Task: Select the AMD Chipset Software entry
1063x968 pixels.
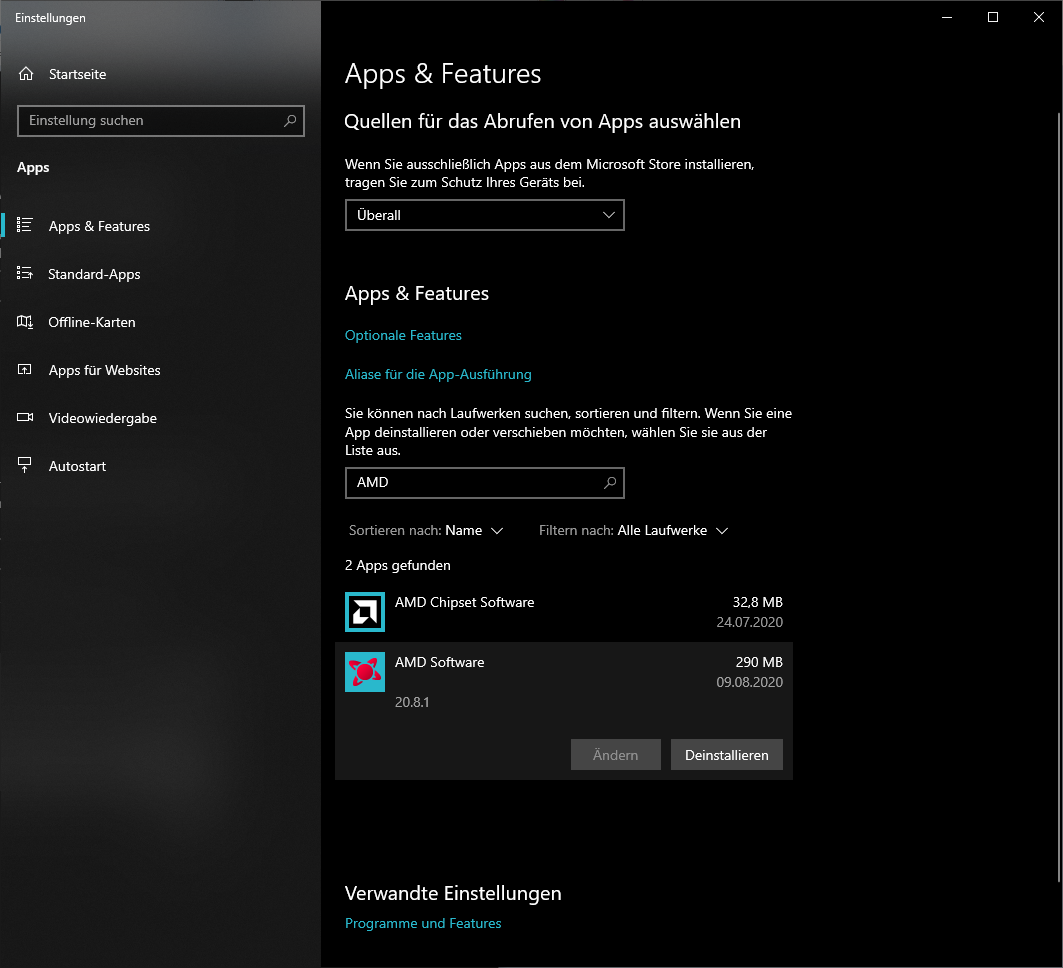Action: click(564, 612)
